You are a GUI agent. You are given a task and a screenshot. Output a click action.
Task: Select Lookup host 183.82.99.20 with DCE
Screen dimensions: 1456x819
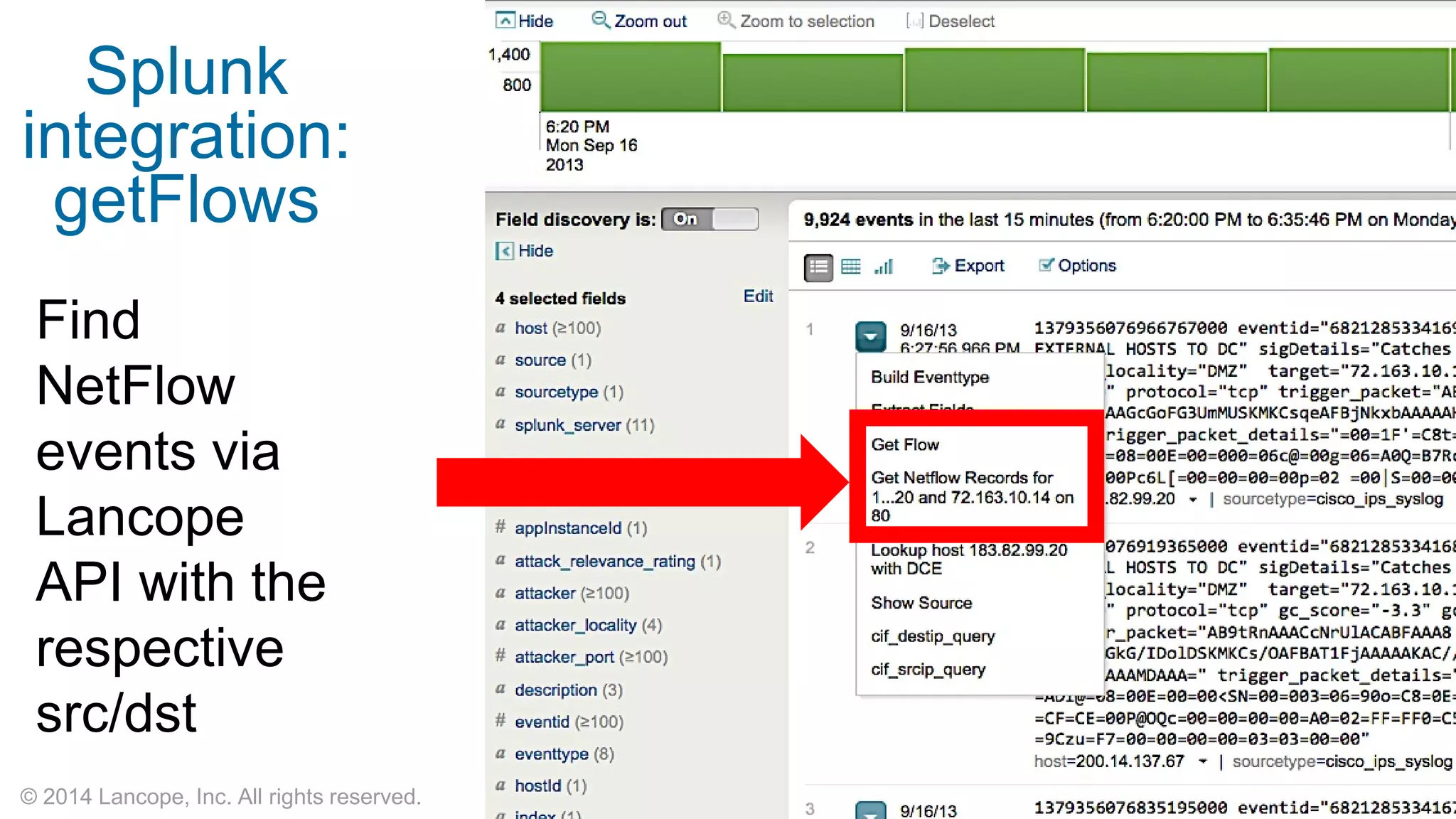point(969,559)
